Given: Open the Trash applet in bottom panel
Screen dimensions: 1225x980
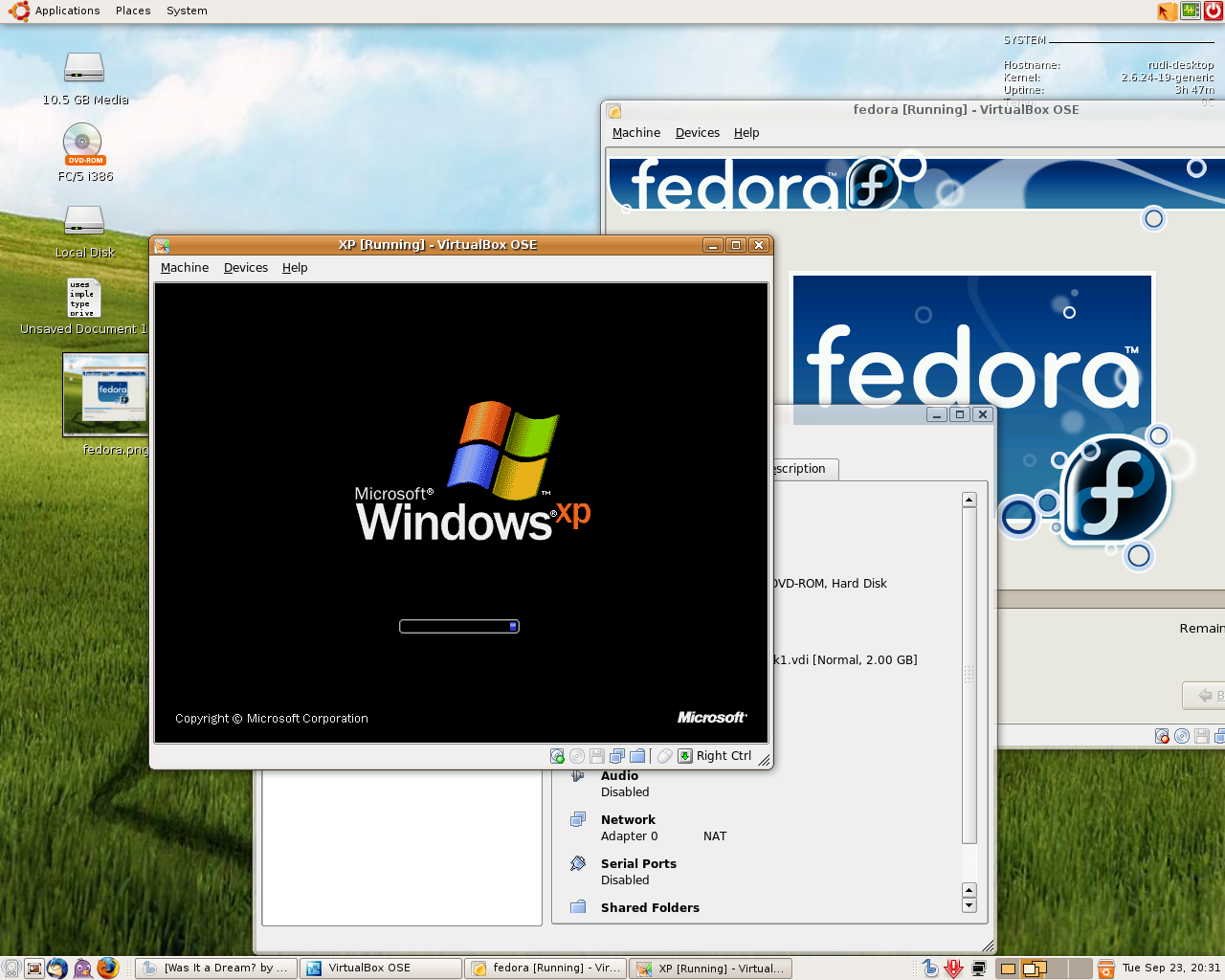Looking at the screenshot, I should (1106, 969).
